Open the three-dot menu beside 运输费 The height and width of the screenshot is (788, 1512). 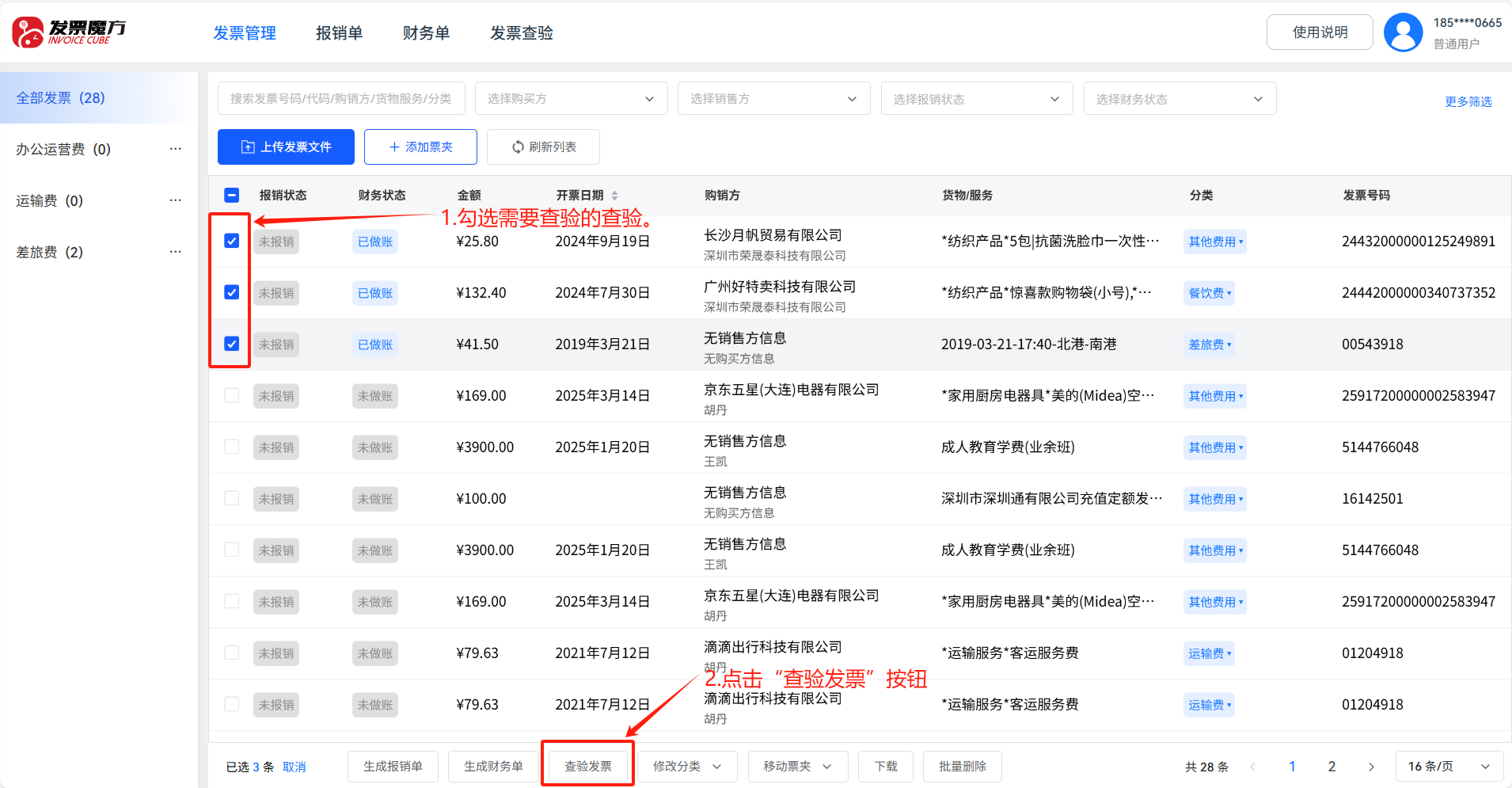coord(175,200)
